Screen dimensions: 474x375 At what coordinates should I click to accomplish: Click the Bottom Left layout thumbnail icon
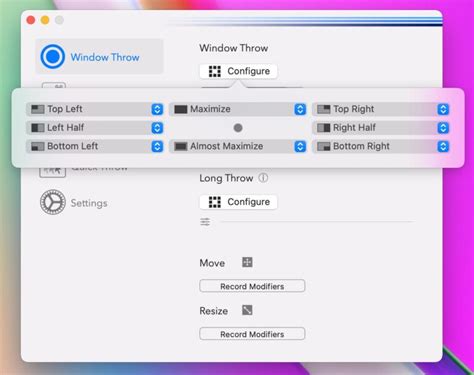pos(38,146)
